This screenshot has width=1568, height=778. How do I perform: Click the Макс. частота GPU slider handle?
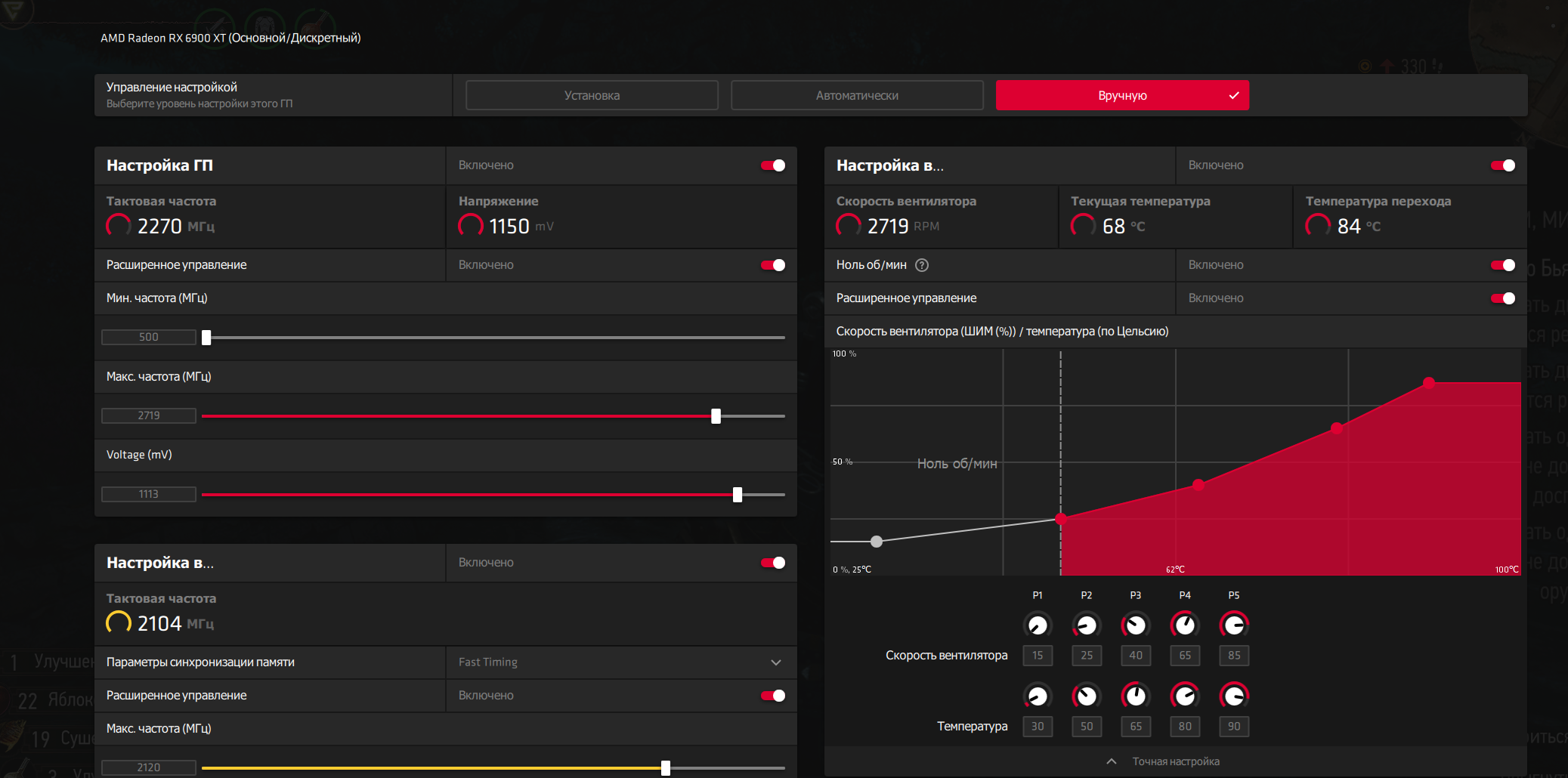pos(716,416)
